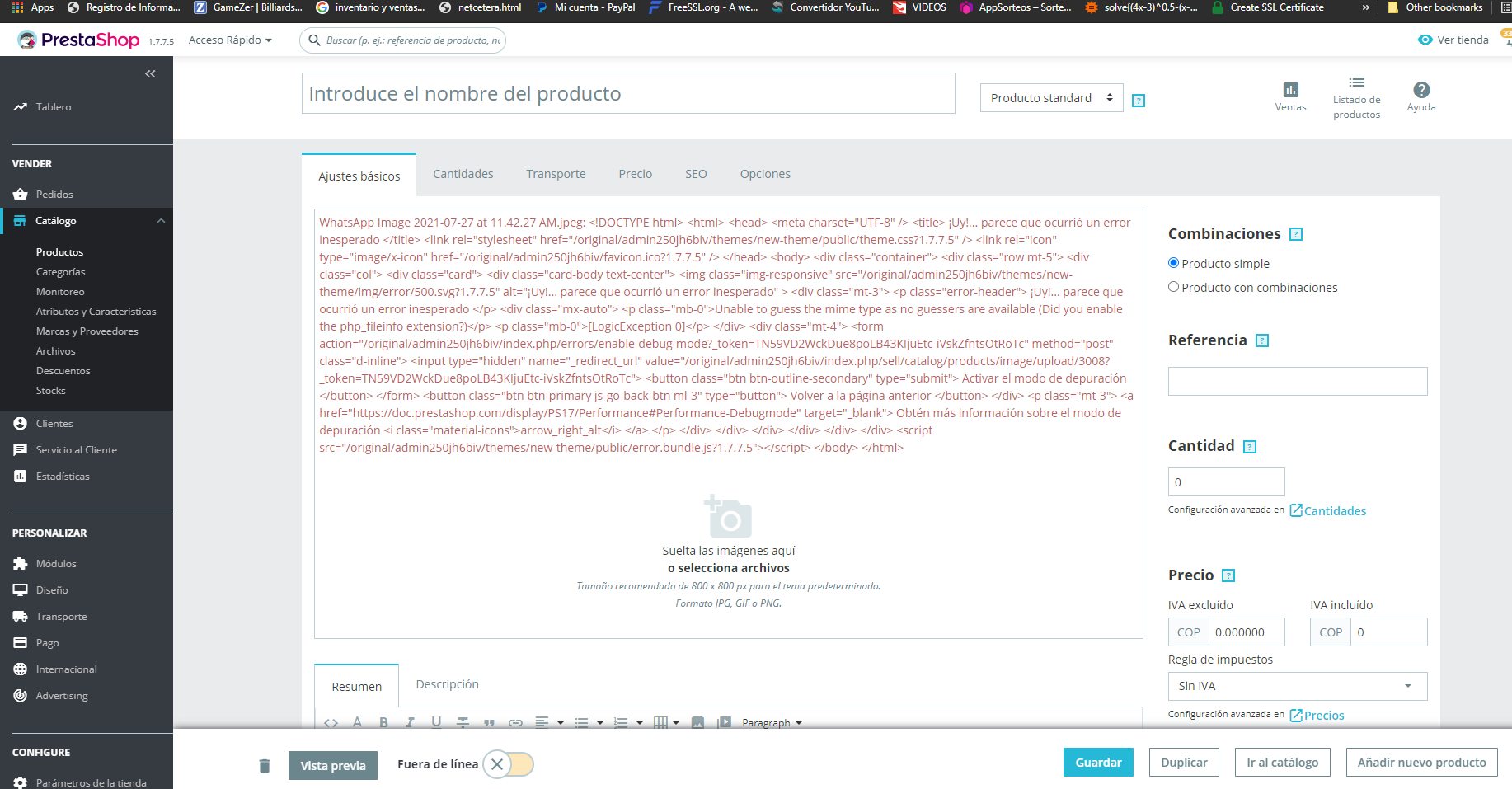Open Producto standard type dropdown

1051,97
